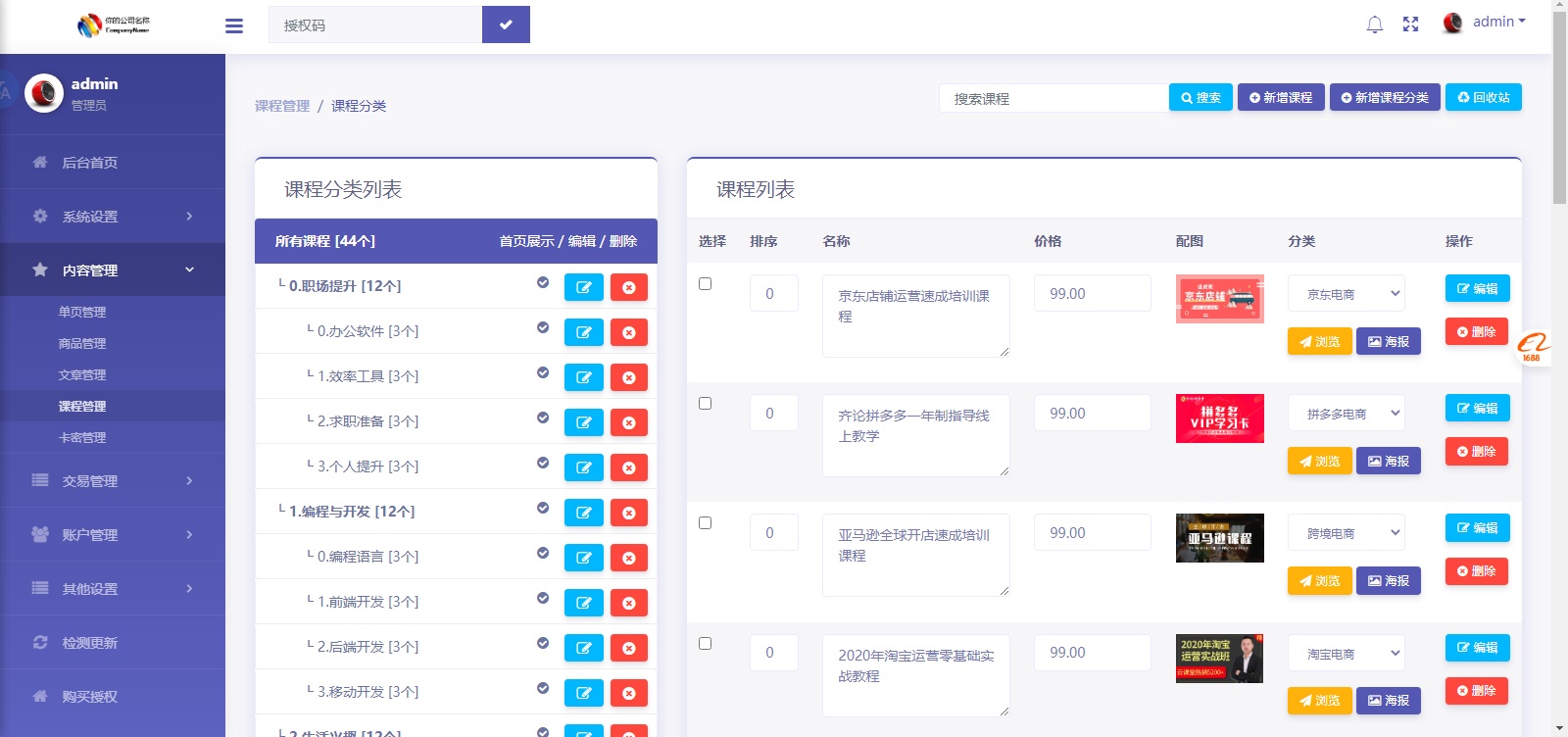Viewport: 1568px width, 737px height.
Task: Edit the 2.求职准备 category
Action: [584, 422]
